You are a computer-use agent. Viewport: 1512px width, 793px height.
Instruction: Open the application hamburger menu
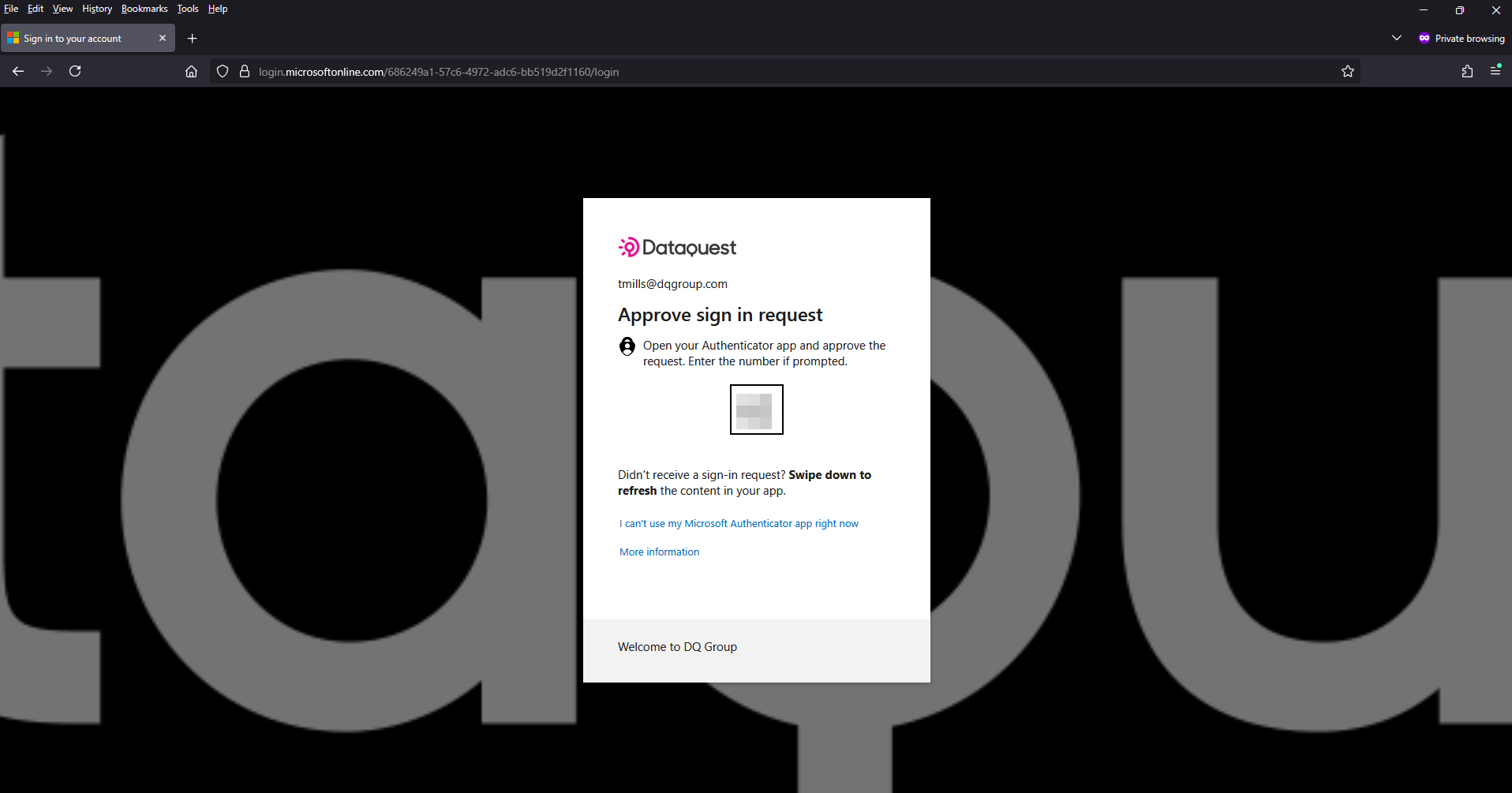point(1495,71)
